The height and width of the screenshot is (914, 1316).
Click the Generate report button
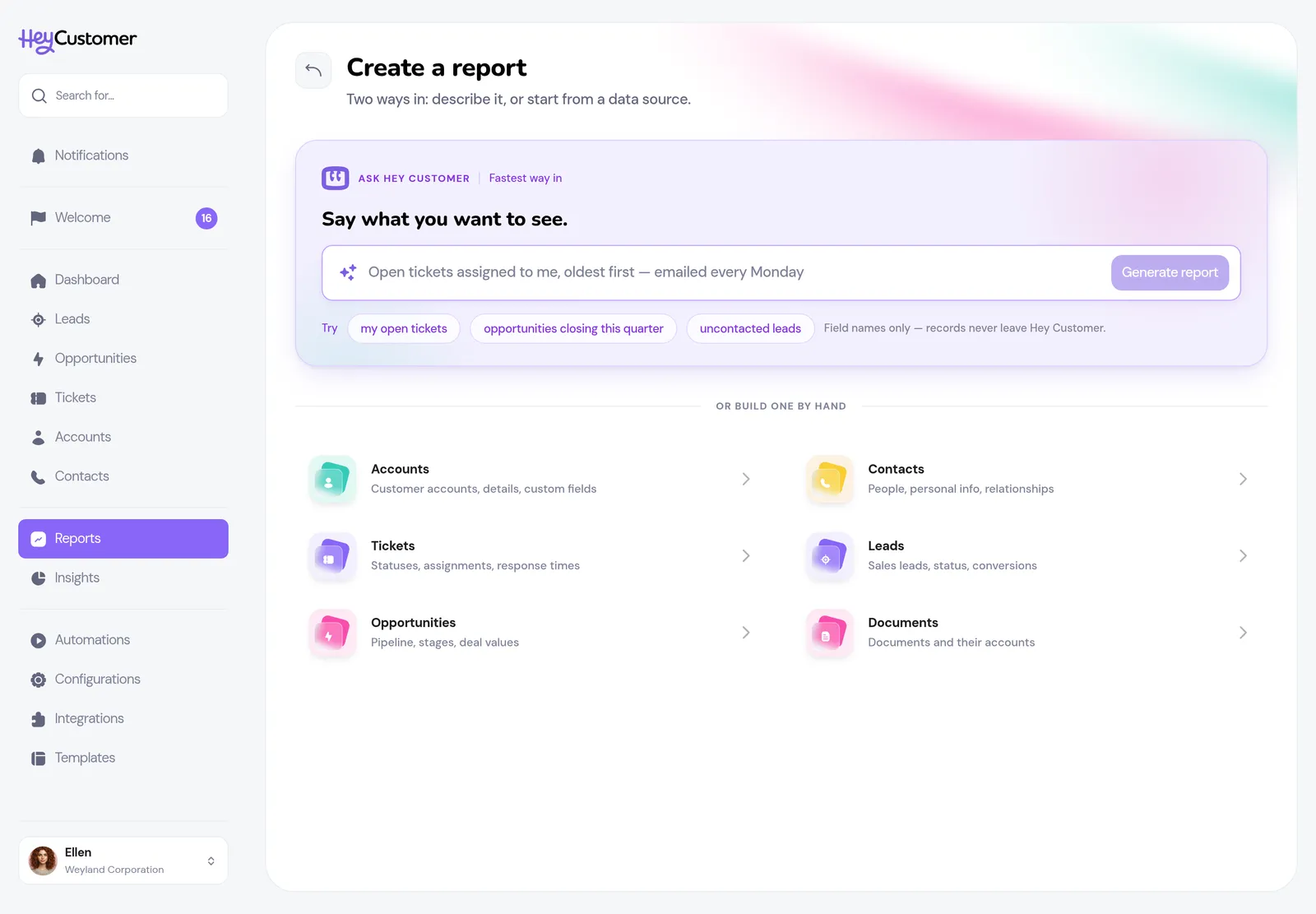point(1170,272)
